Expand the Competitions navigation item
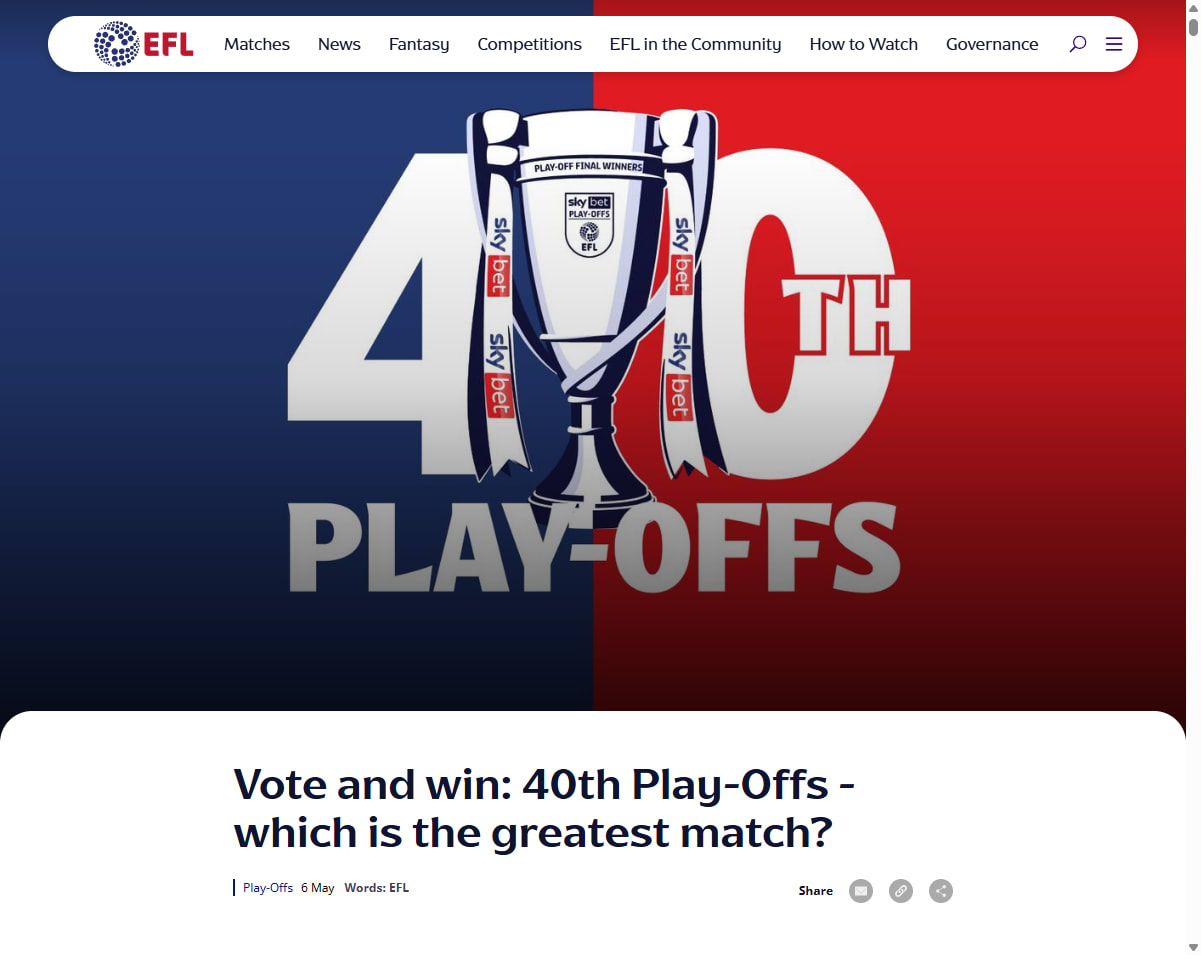The image size is (1201, 955). pyautogui.click(x=529, y=44)
